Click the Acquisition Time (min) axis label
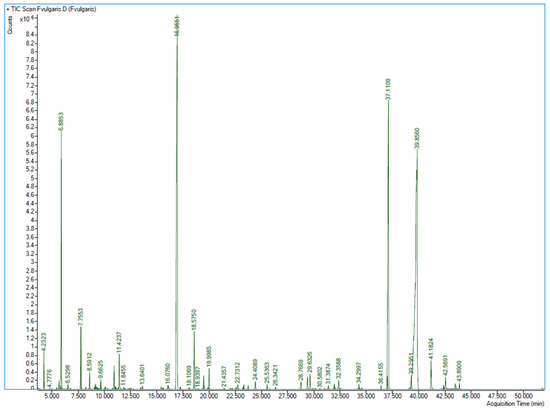This screenshot has height=410, width=550. (x=515, y=404)
